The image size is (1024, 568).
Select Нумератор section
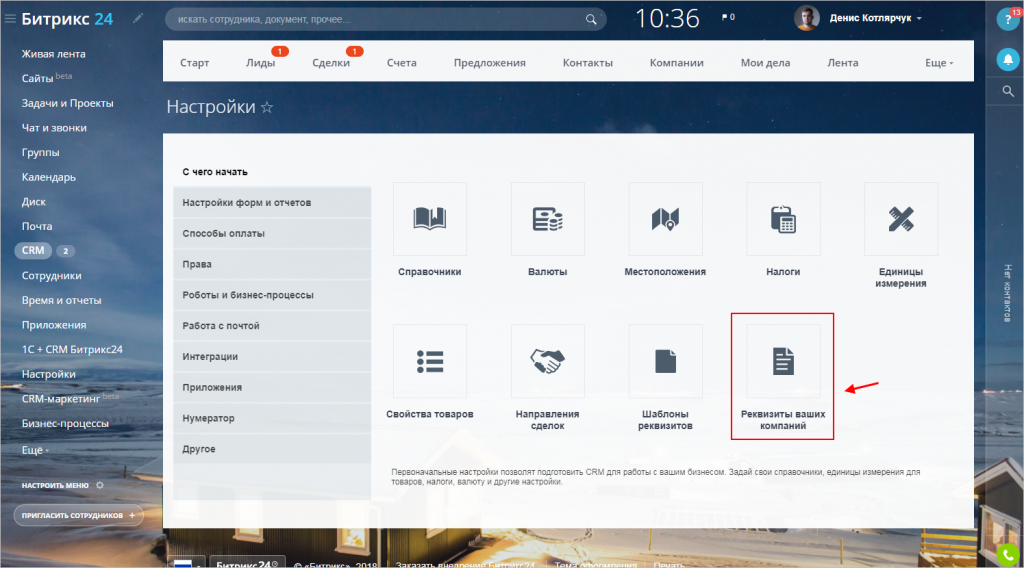point(272,418)
